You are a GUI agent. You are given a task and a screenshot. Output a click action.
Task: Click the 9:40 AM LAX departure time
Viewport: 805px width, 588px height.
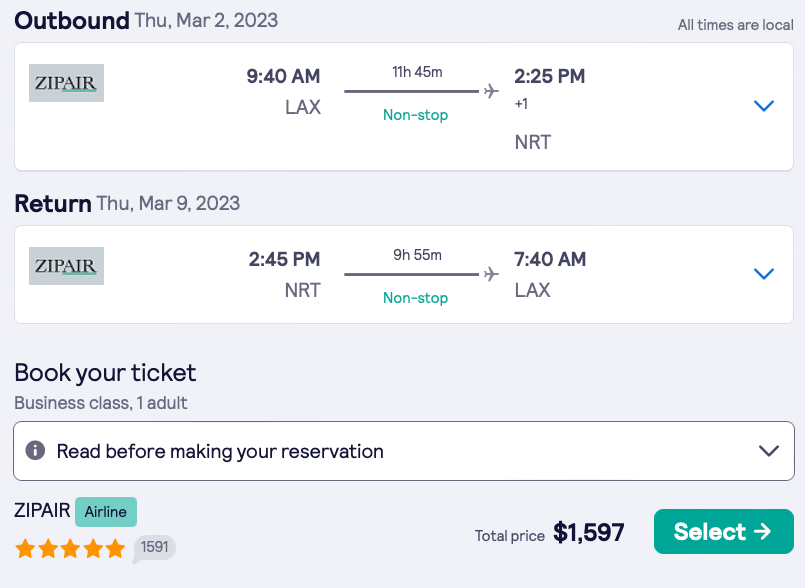(284, 76)
